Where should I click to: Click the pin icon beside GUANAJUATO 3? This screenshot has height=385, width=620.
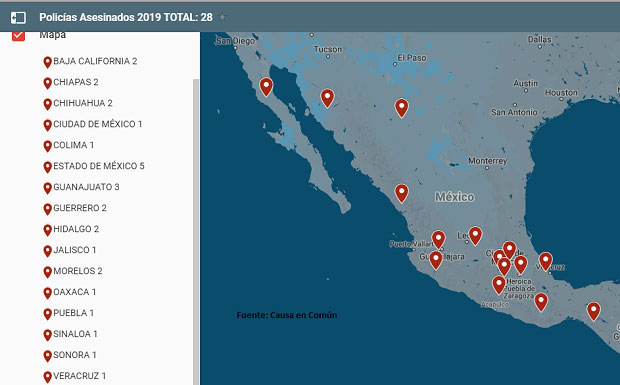pyautogui.click(x=47, y=188)
